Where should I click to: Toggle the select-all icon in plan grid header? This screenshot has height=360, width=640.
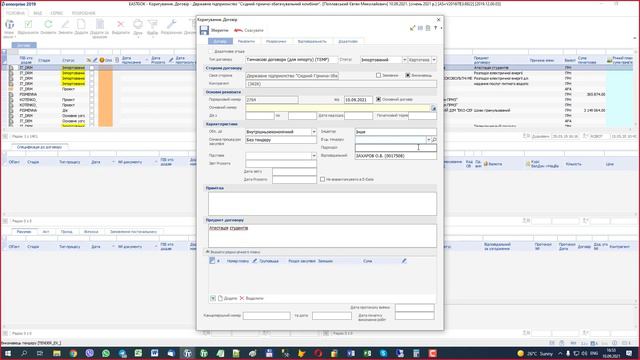(x=212, y=261)
